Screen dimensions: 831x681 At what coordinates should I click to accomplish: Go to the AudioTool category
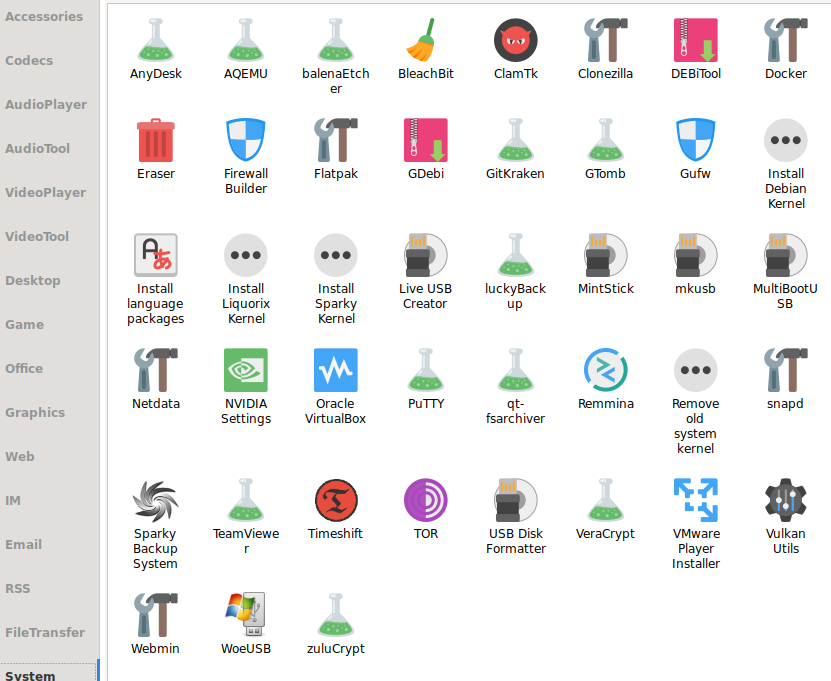pos(38,148)
